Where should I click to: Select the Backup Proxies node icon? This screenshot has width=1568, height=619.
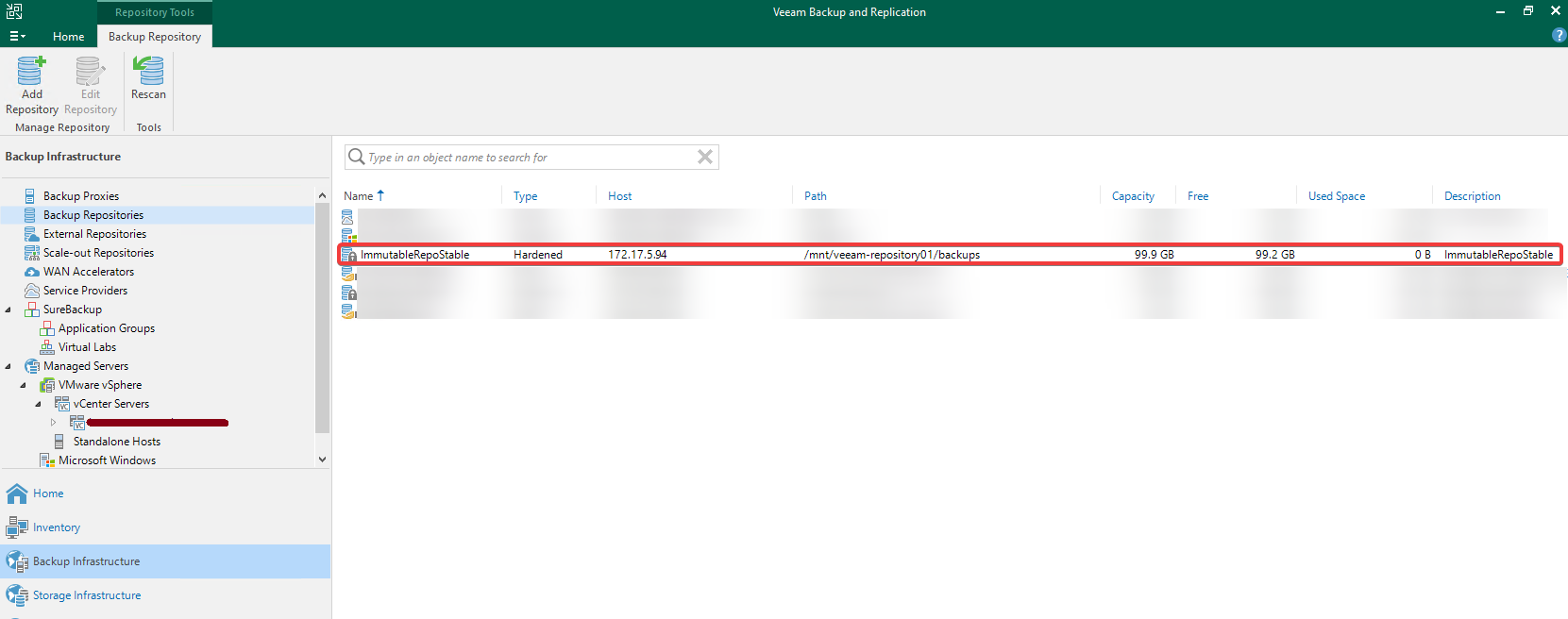(30, 196)
